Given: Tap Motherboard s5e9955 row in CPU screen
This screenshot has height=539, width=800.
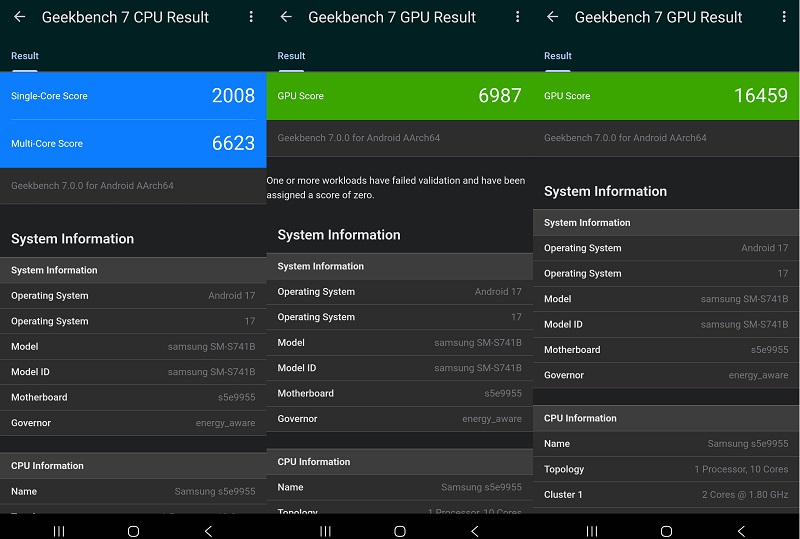Looking at the screenshot, I should click(x=133, y=397).
